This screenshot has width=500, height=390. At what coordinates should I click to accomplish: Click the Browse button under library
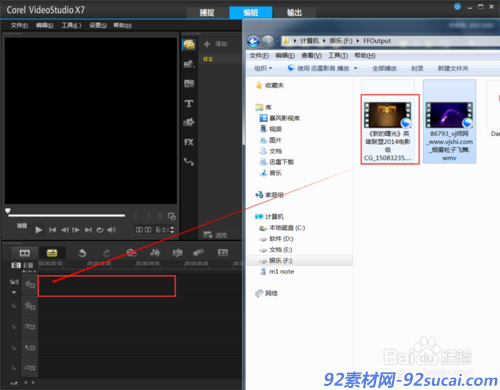coord(216,235)
